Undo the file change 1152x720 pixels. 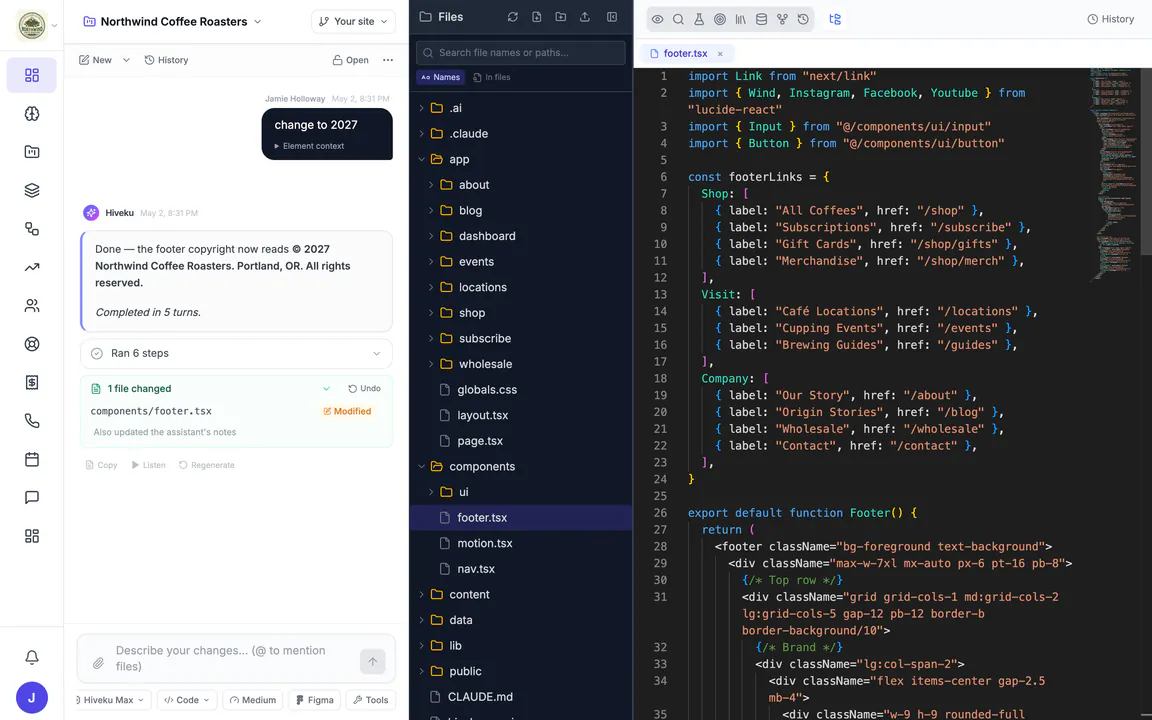[364, 389]
